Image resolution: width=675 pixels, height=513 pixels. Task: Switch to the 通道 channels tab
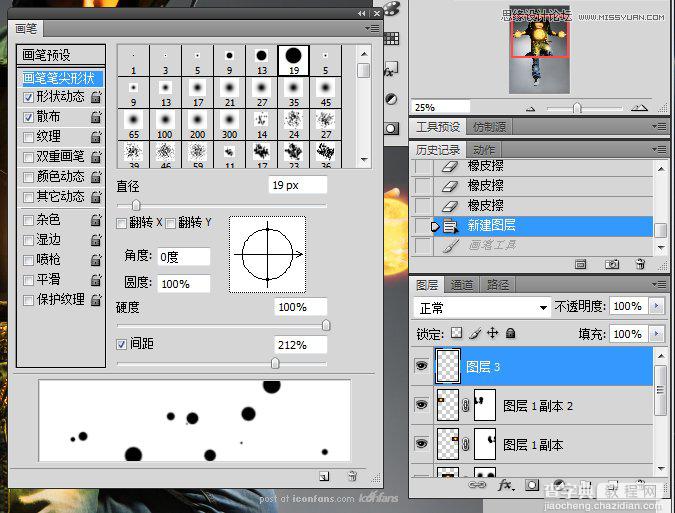tap(462, 285)
